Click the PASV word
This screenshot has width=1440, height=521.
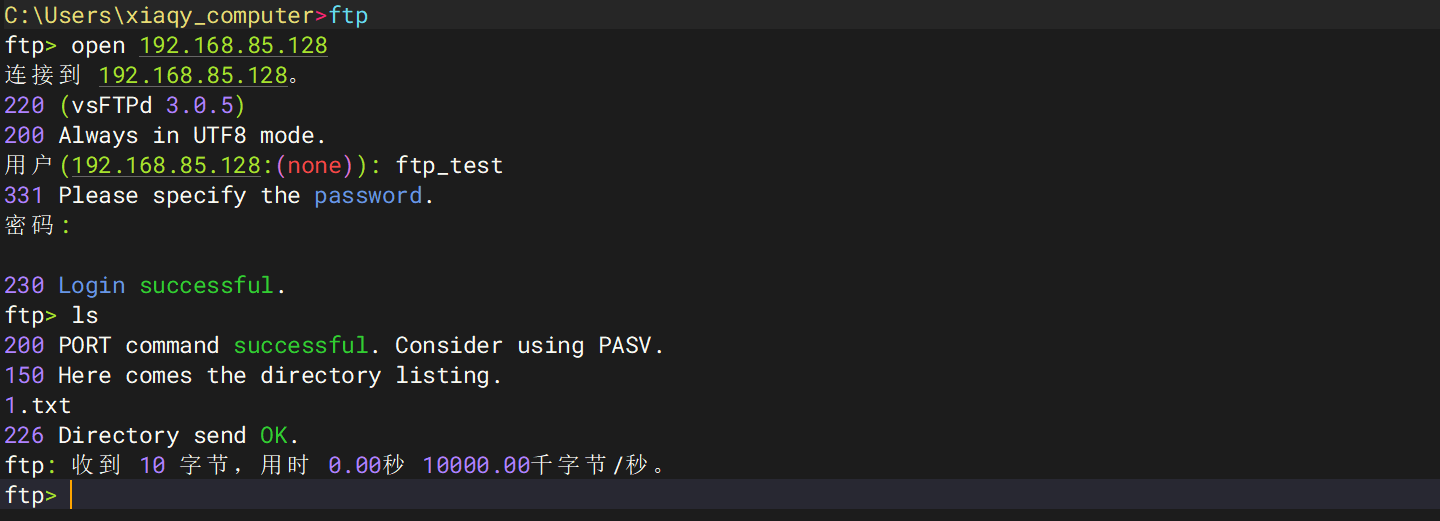(x=625, y=346)
